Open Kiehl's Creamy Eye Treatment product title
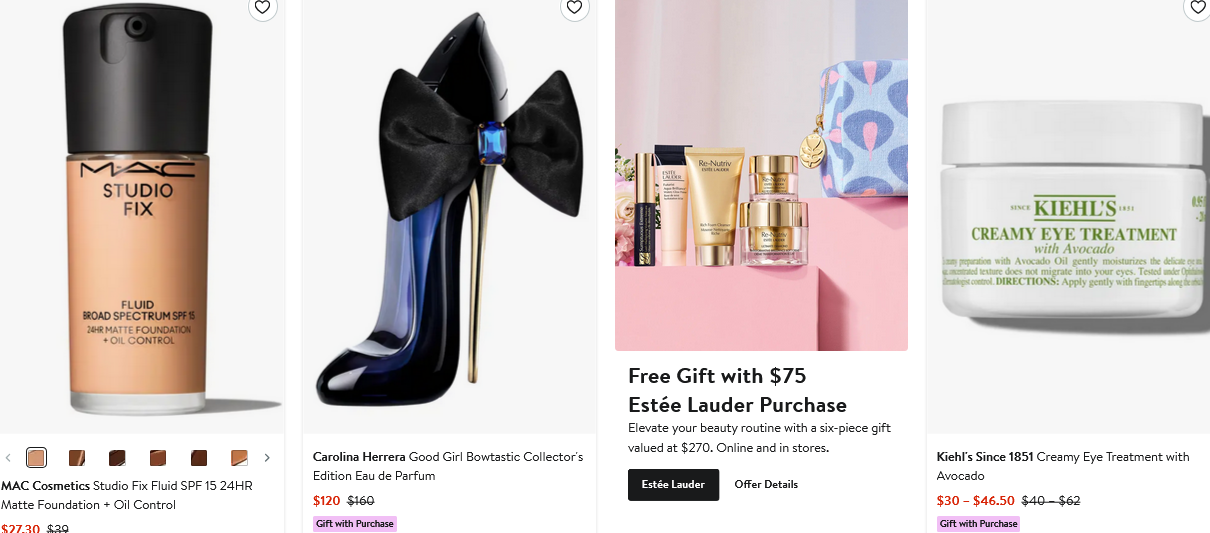 point(1063,466)
